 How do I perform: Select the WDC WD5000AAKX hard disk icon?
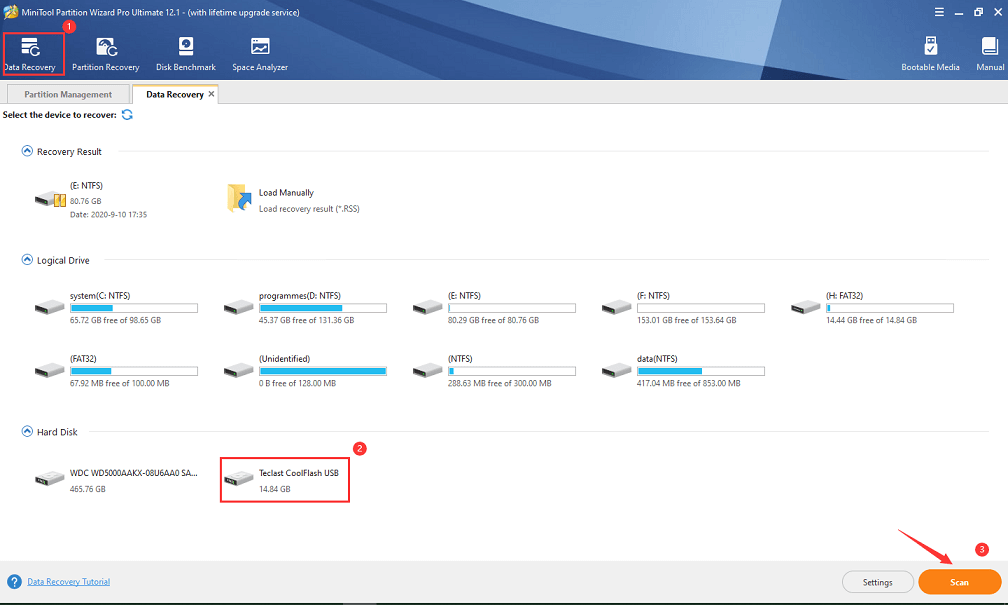[50, 479]
